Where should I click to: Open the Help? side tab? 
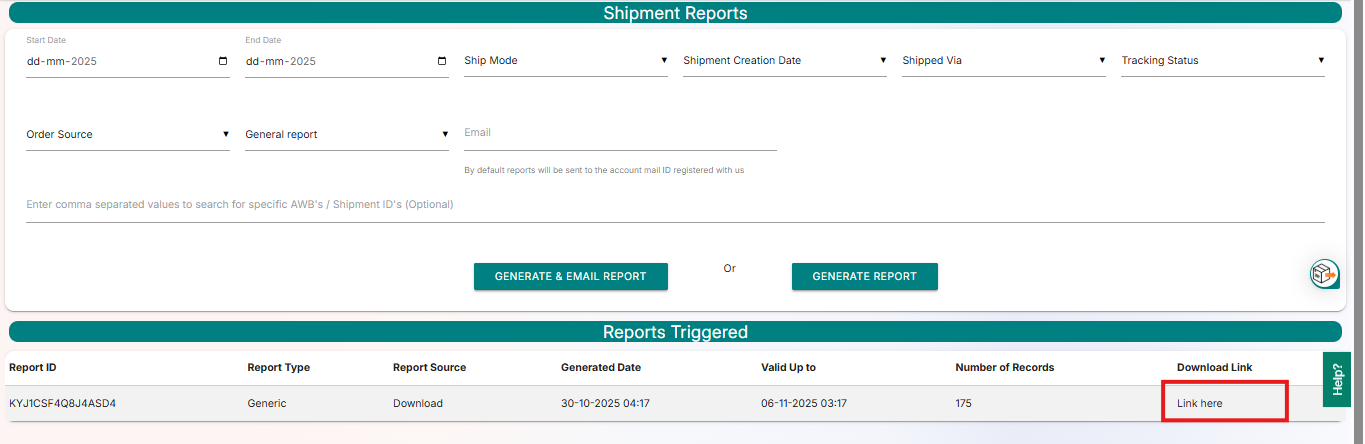pos(1337,380)
